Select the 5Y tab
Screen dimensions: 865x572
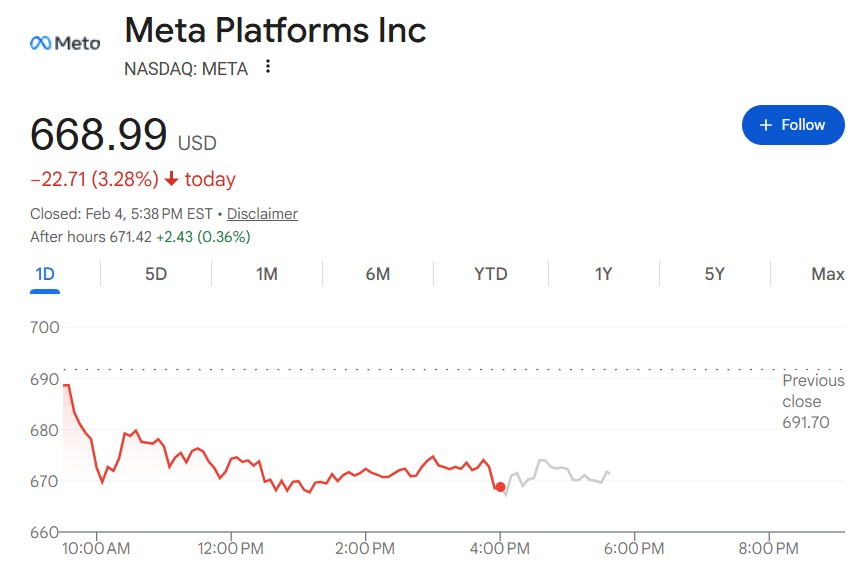click(x=714, y=274)
